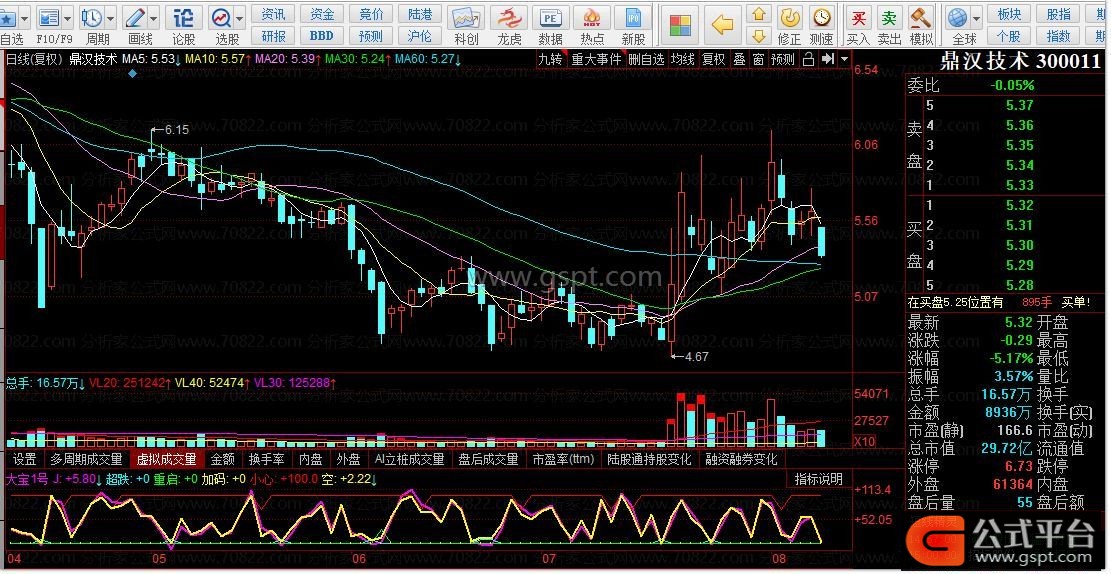Click the 研报 research reports button
Viewport: 1111px width, 574px height.
pos(273,35)
